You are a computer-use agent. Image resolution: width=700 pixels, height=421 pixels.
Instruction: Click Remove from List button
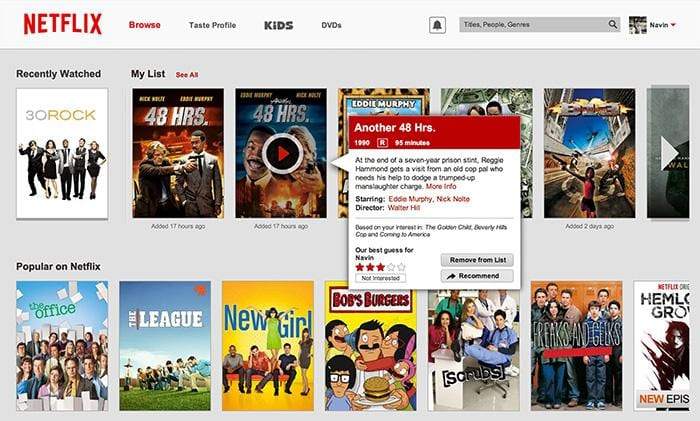(477, 260)
